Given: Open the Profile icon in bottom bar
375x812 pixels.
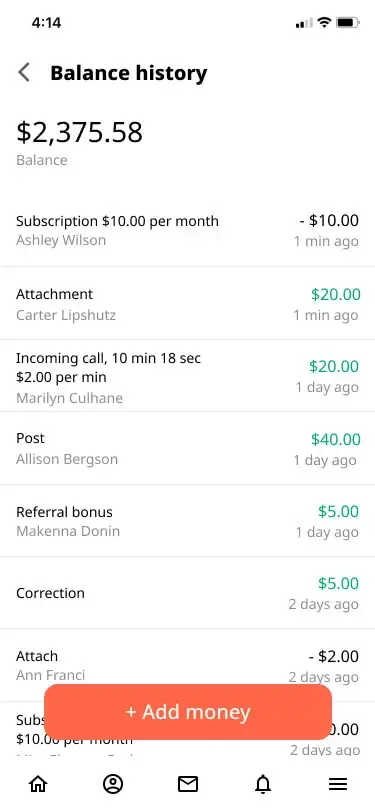Looking at the screenshot, I should point(113,784).
